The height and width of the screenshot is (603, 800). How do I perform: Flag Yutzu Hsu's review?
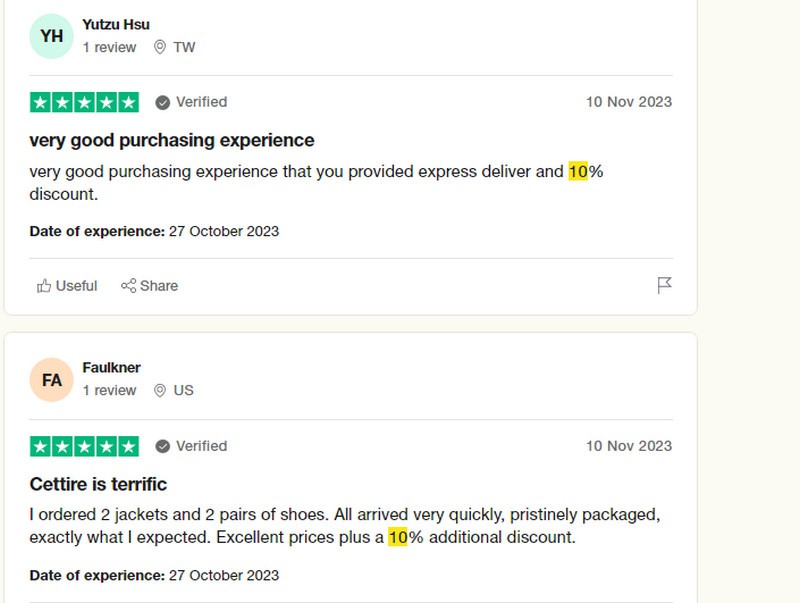point(664,286)
